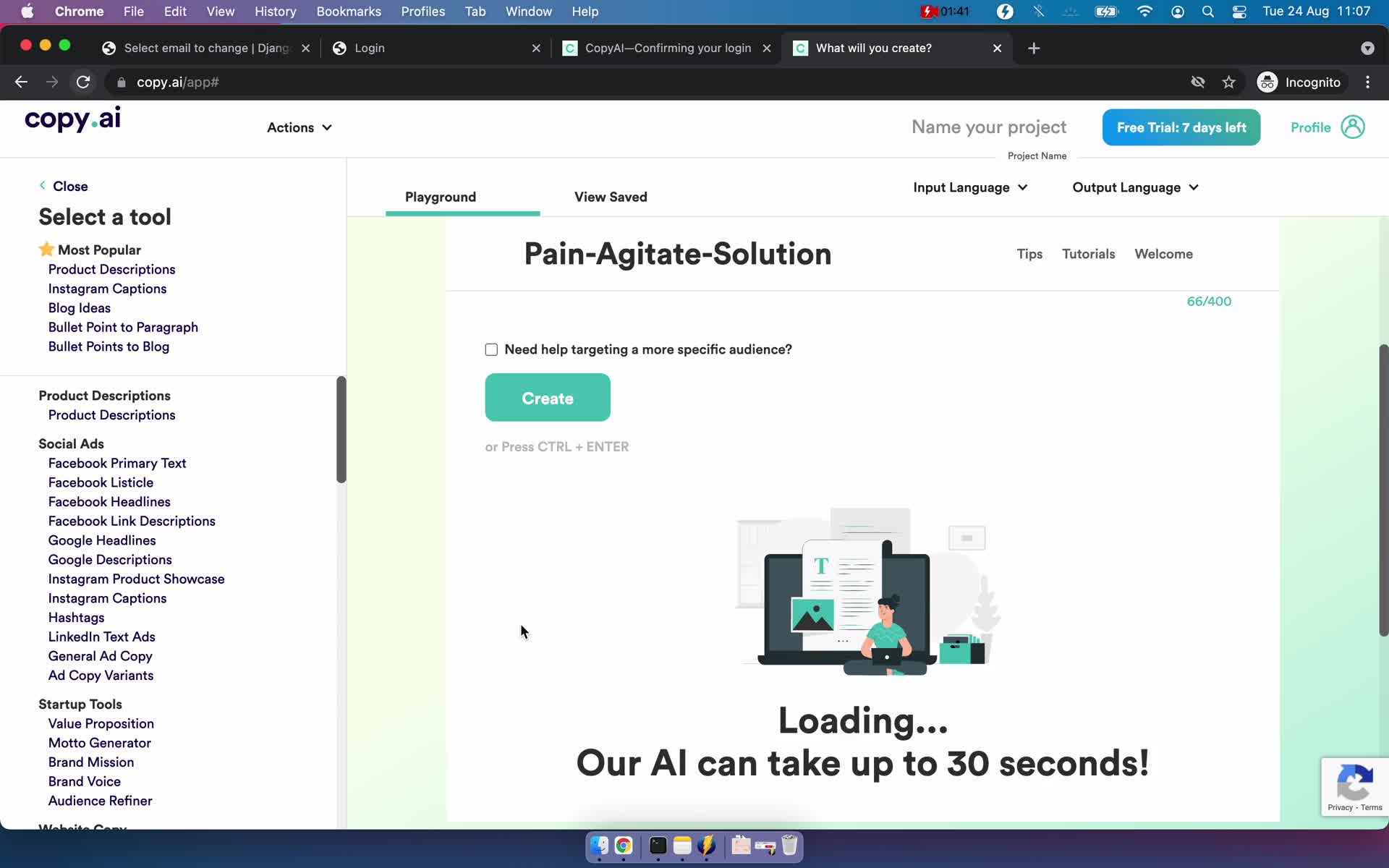The width and height of the screenshot is (1389, 868).
Task: Select Bullet Points to Blog tool
Action: pos(109,347)
